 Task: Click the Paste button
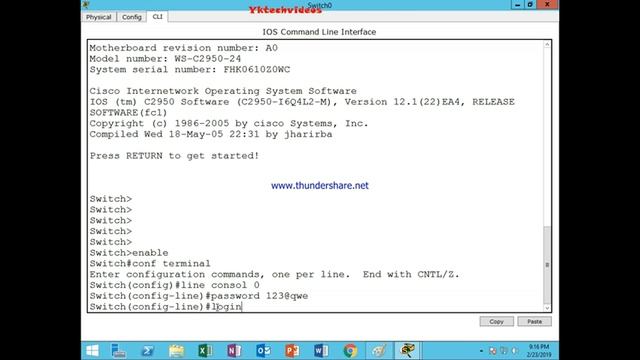pos(534,322)
